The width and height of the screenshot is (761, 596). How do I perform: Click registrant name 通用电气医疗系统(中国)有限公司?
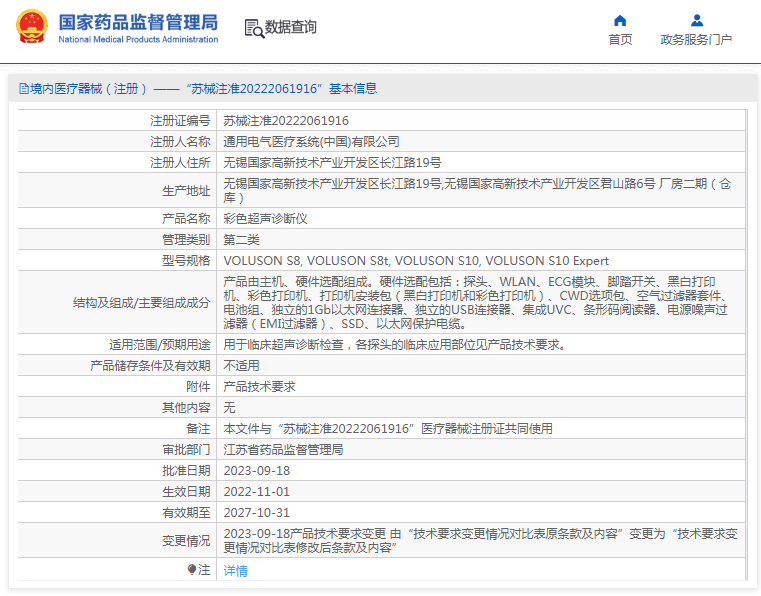pyautogui.click(x=311, y=141)
